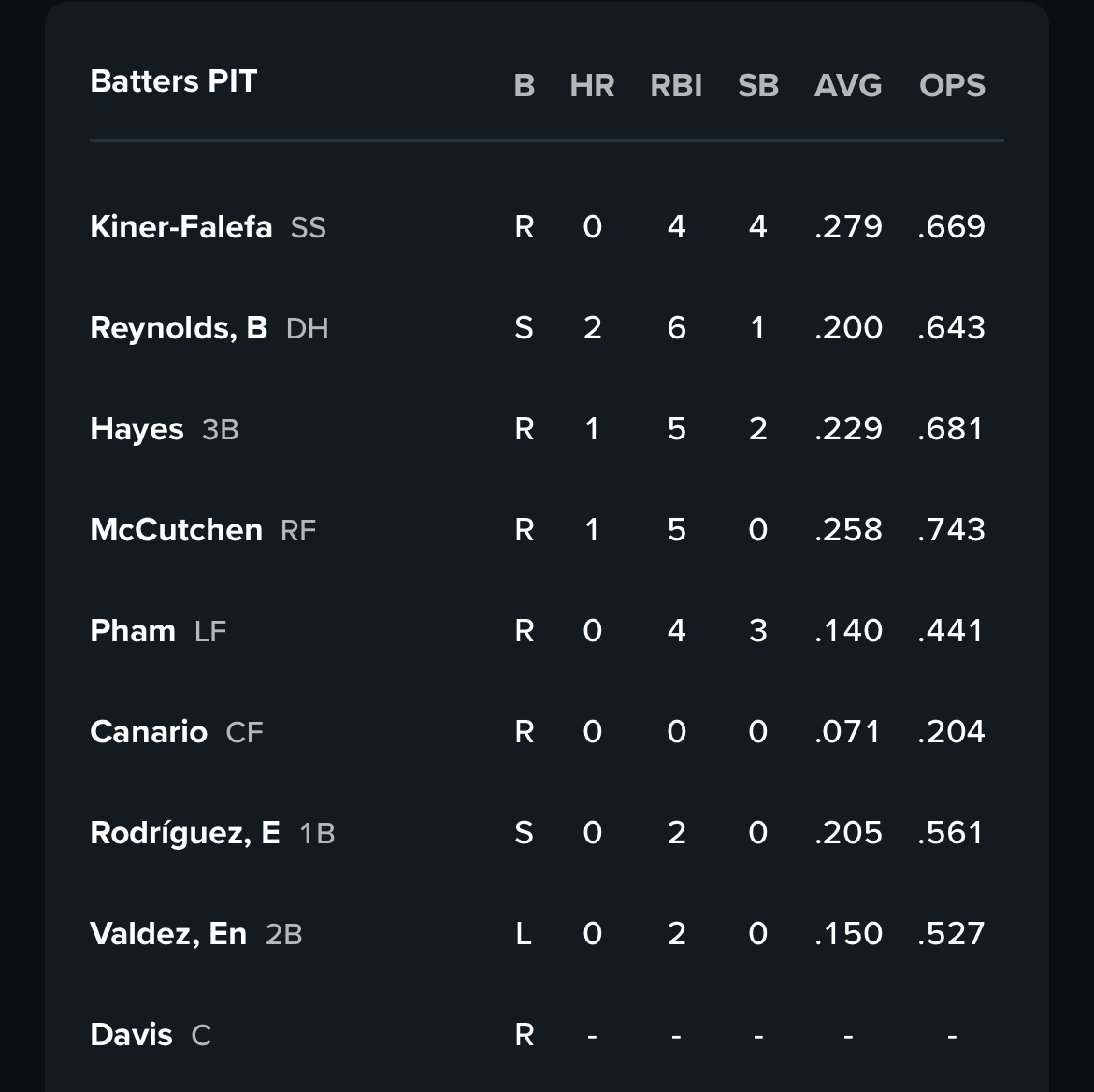Click Canario's name in the lineup
The width and height of the screenshot is (1094, 1092).
click(x=149, y=732)
